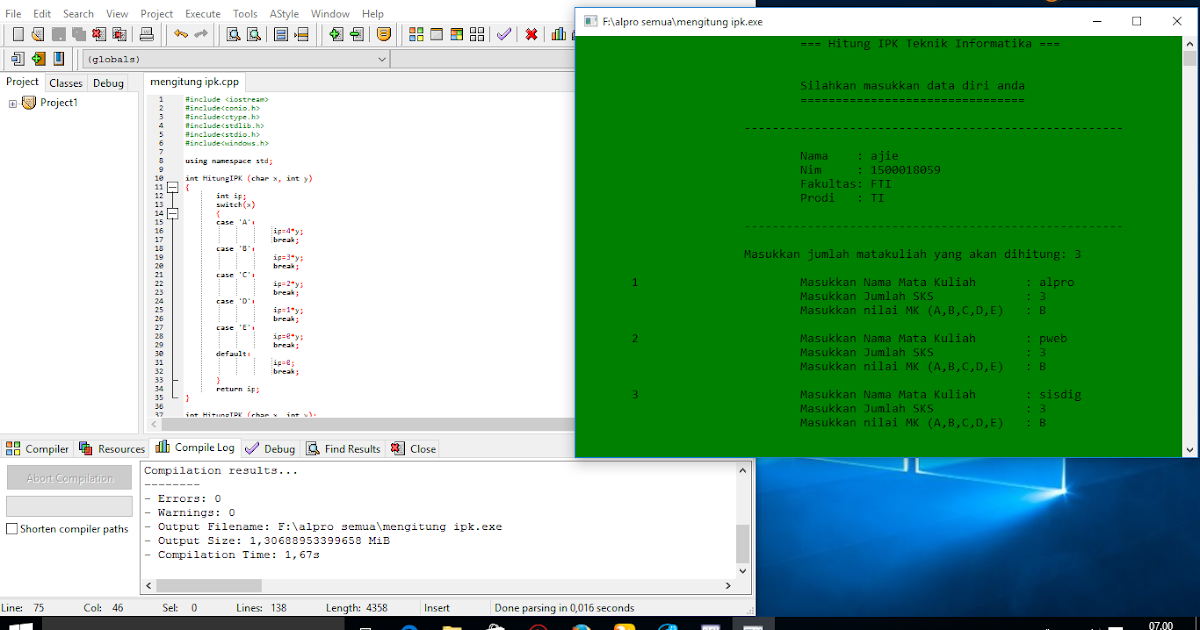Save the current file via toolbar
Image resolution: width=1200 pixels, height=630 pixels.
point(58,34)
